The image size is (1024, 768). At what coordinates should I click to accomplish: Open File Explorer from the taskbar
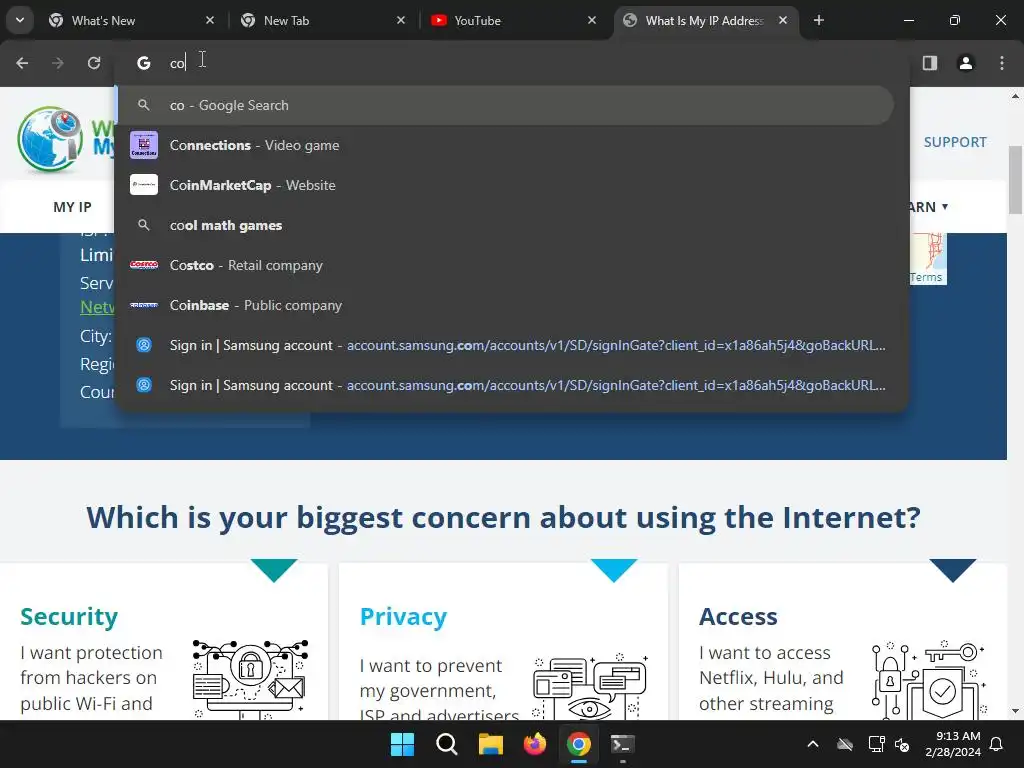pyautogui.click(x=490, y=744)
